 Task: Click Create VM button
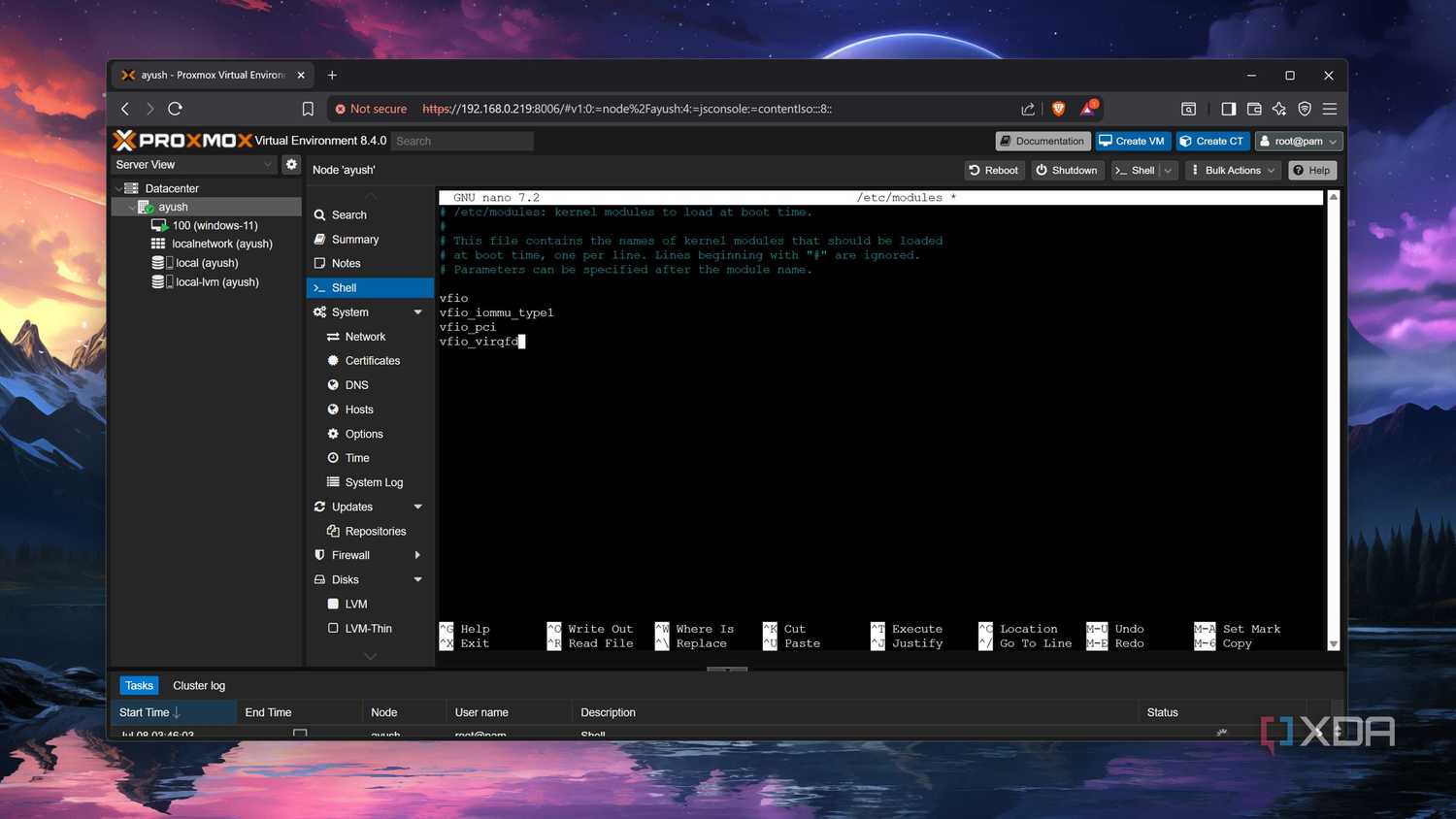(x=1132, y=141)
